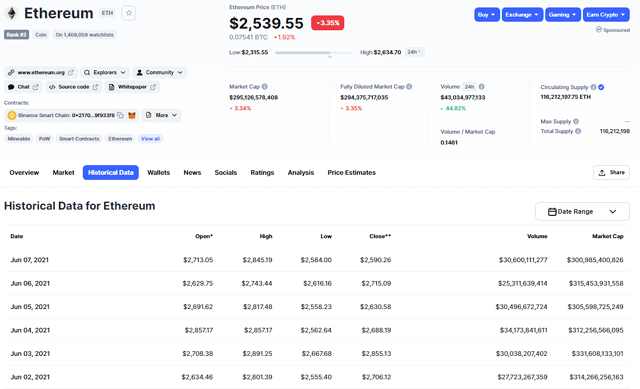Click the Jun 07, 2021 date cell
The height and width of the screenshot is (389, 640).
click(x=29, y=260)
